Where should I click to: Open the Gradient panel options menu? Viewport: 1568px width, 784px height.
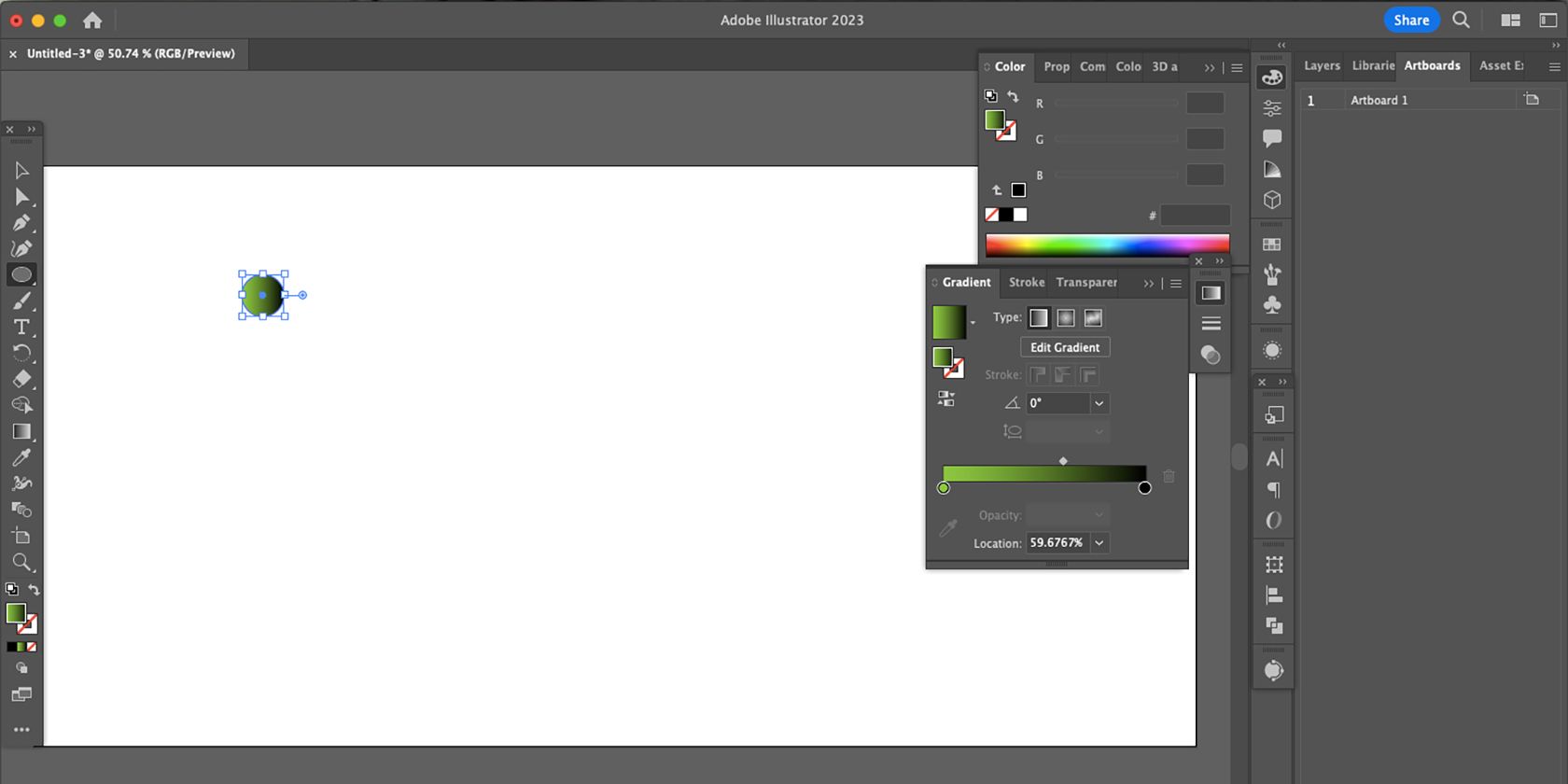pos(1176,283)
